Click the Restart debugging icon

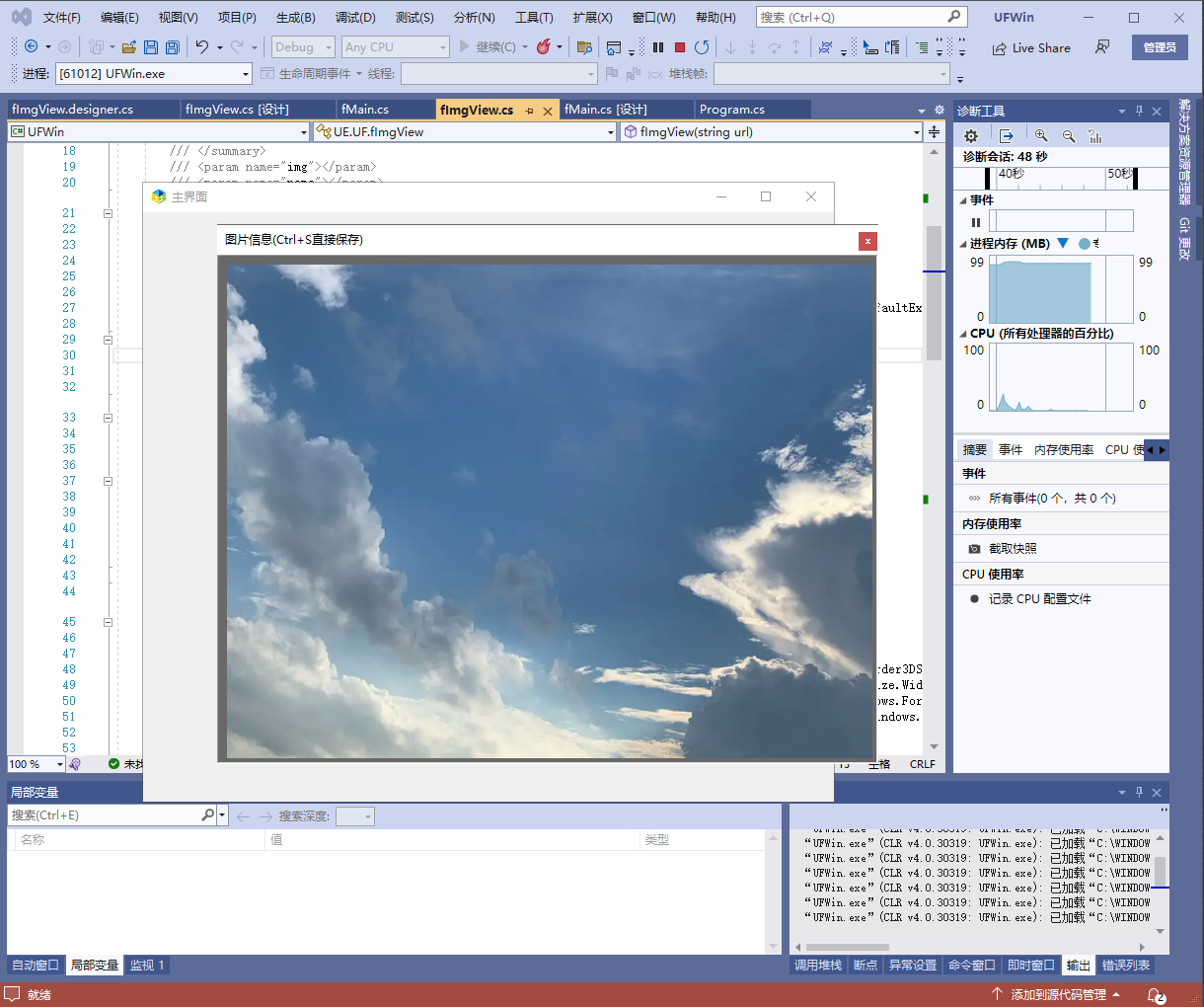pyautogui.click(x=702, y=47)
